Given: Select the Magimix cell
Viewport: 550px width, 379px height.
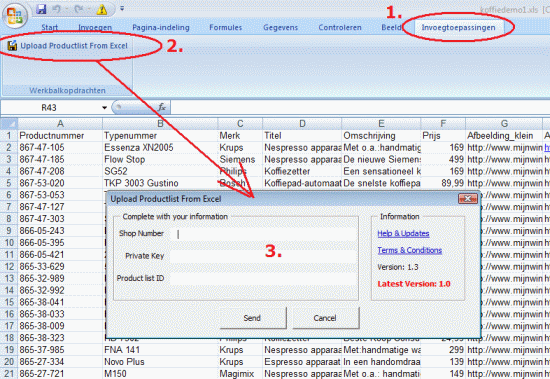Looking at the screenshot, I should [240, 373].
